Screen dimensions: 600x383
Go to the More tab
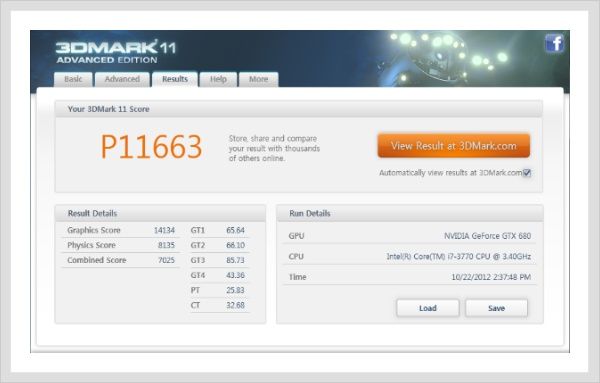point(258,79)
